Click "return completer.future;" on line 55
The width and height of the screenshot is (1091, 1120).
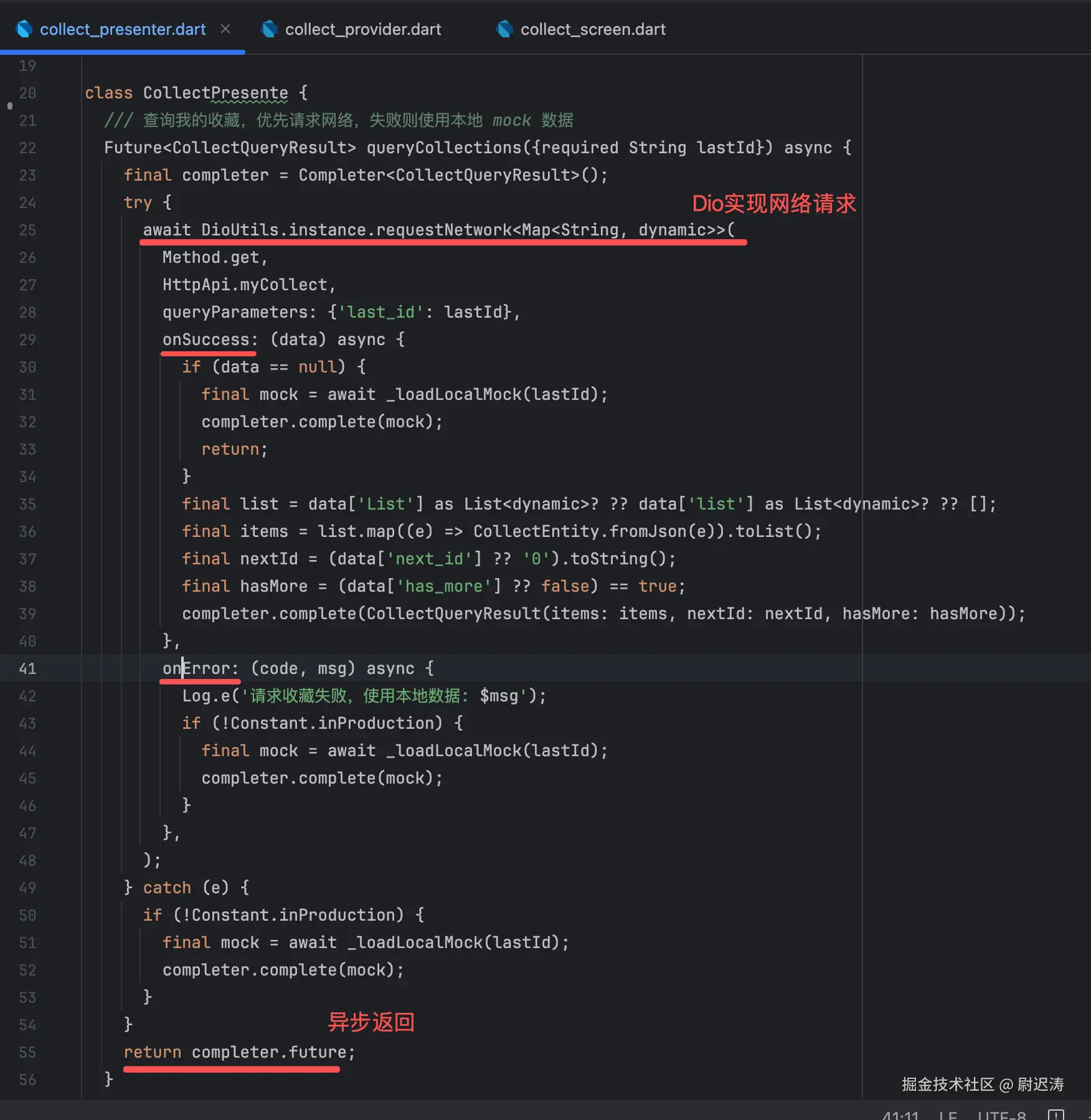pyautogui.click(x=240, y=1053)
